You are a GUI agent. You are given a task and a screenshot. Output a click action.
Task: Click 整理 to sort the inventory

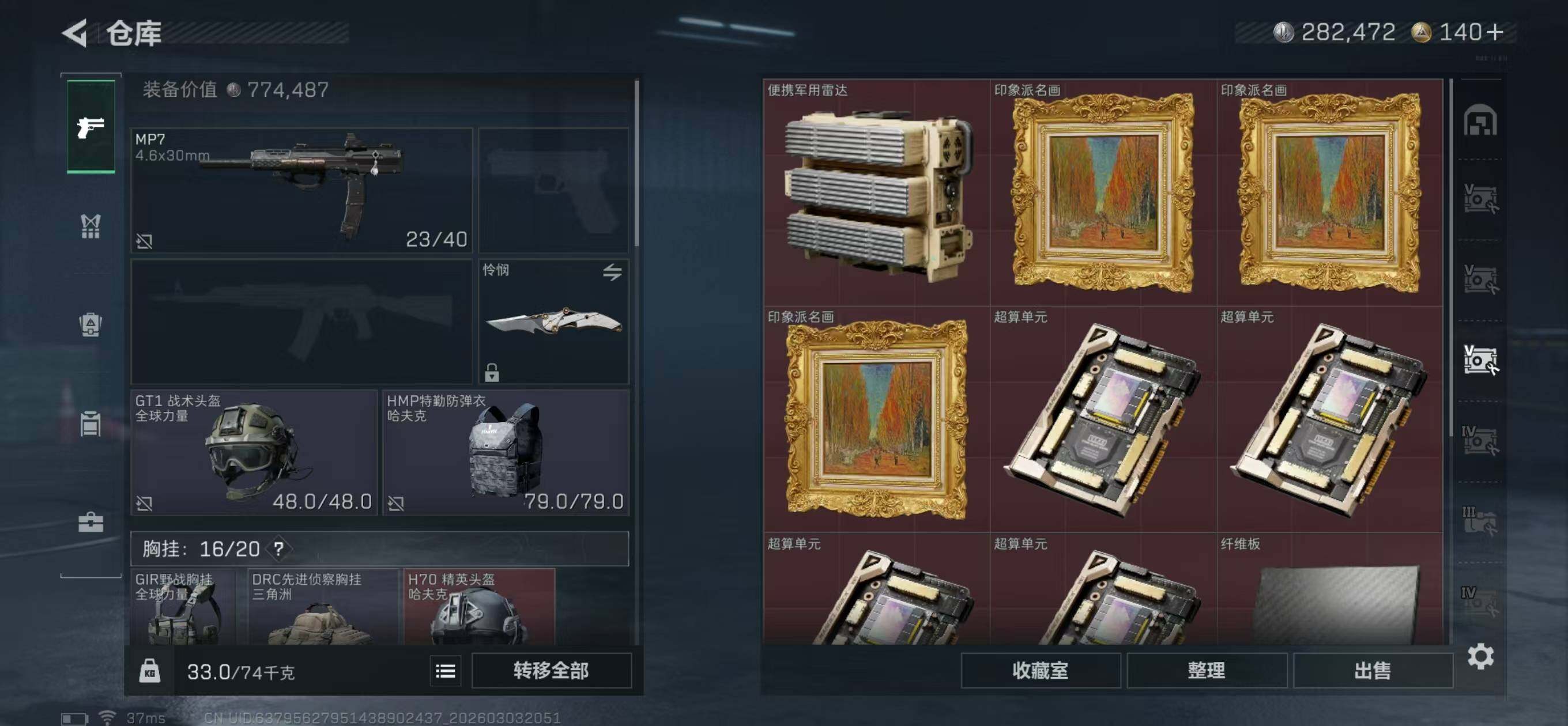coord(1207,671)
